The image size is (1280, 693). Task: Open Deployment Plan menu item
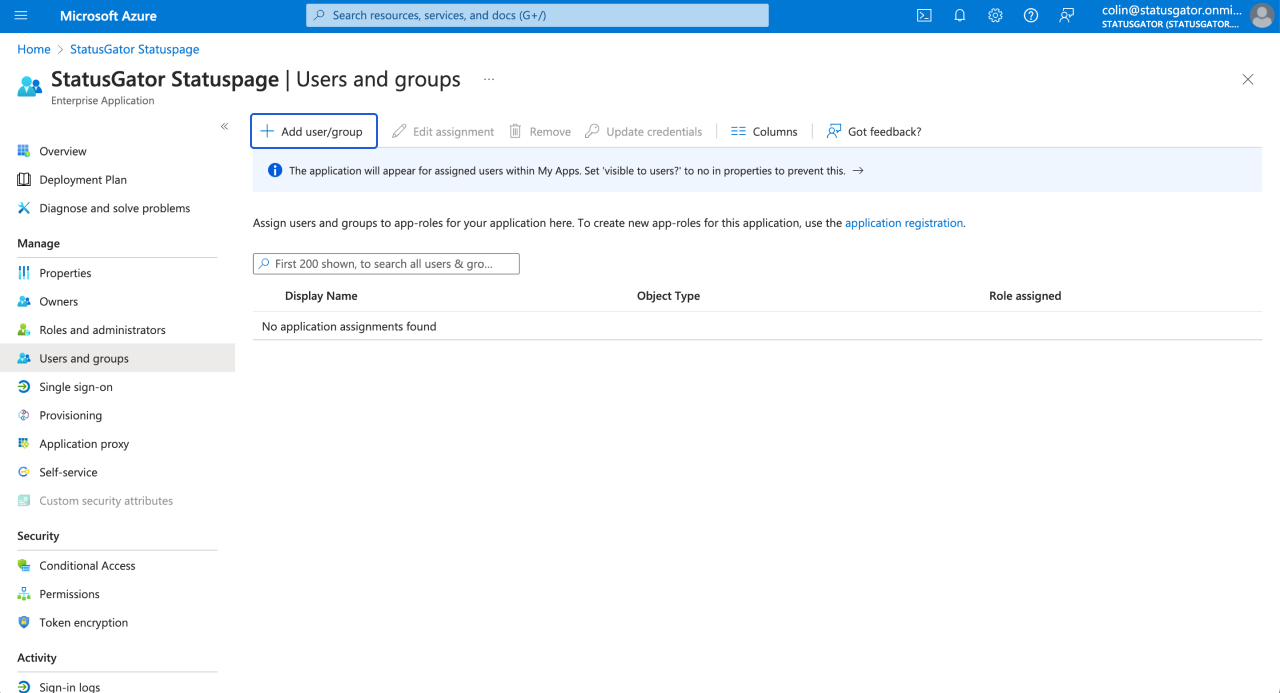point(117,180)
